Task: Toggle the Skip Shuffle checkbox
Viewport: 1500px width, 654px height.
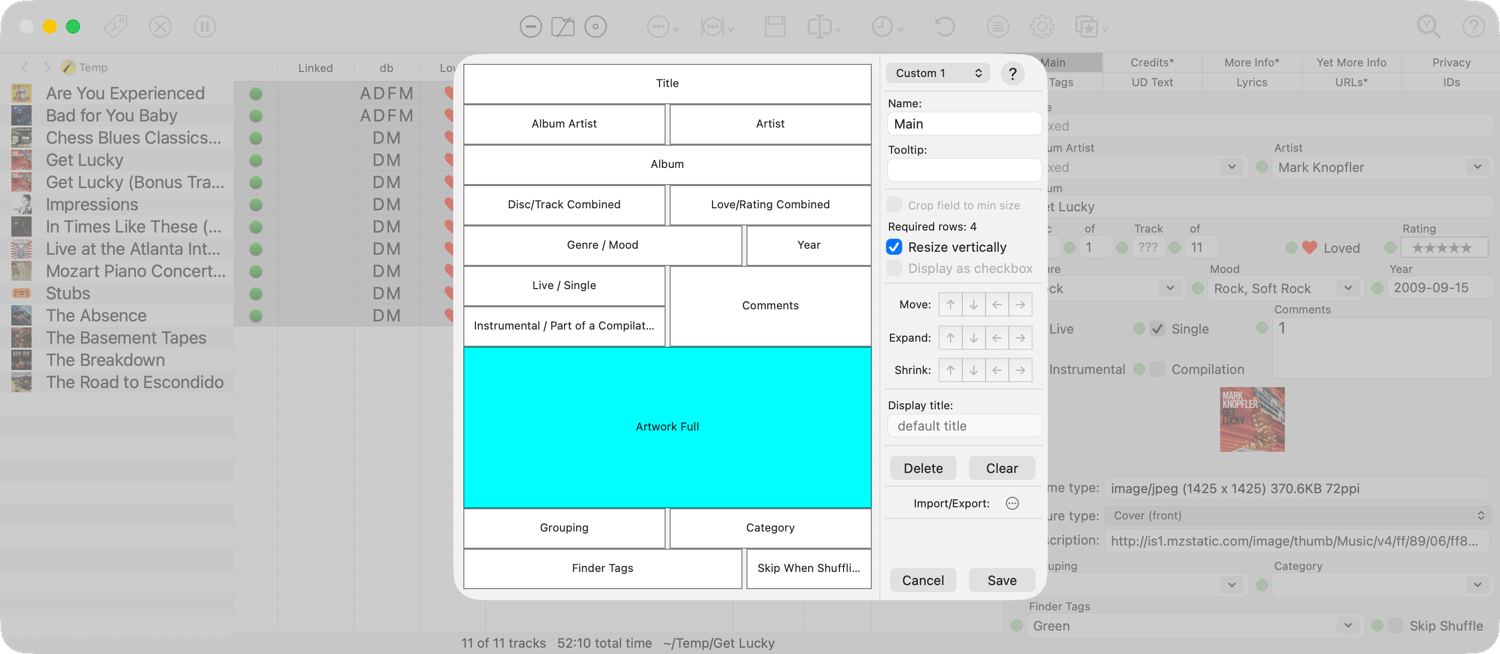Action: (x=1395, y=626)
